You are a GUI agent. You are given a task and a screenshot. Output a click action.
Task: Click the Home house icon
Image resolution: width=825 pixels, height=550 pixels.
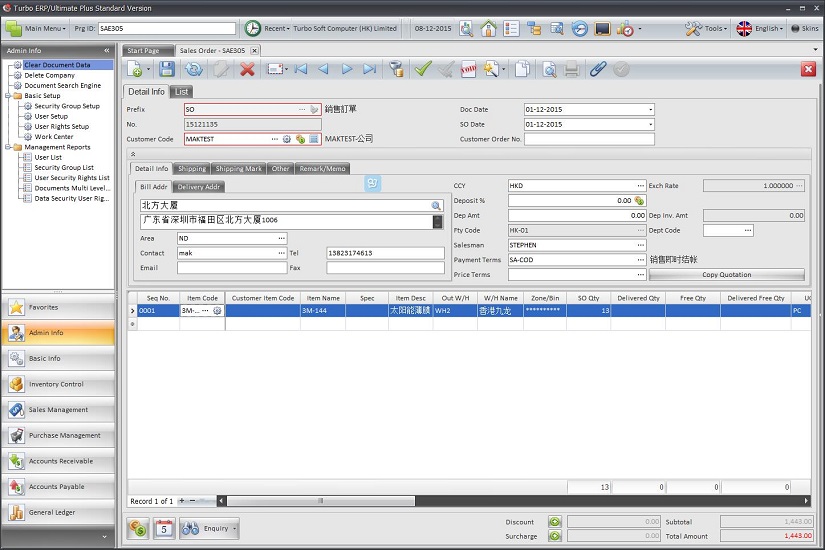488,28
